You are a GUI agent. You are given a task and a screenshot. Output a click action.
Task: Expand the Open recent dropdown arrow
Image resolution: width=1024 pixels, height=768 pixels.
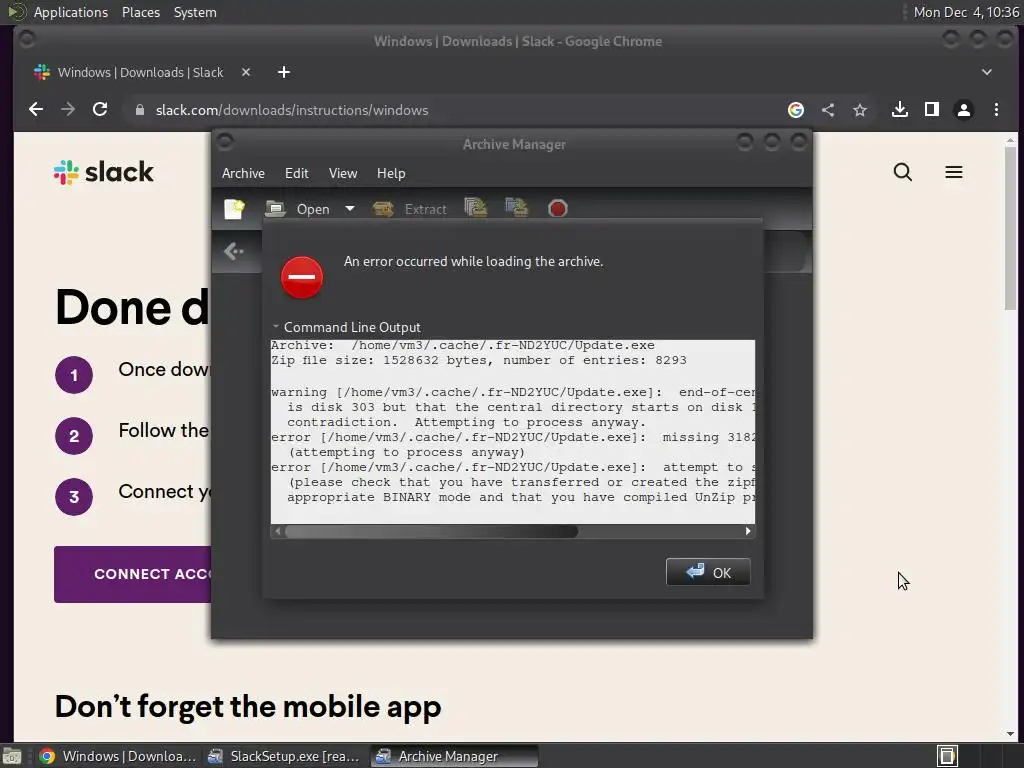(x=350, y=209)
